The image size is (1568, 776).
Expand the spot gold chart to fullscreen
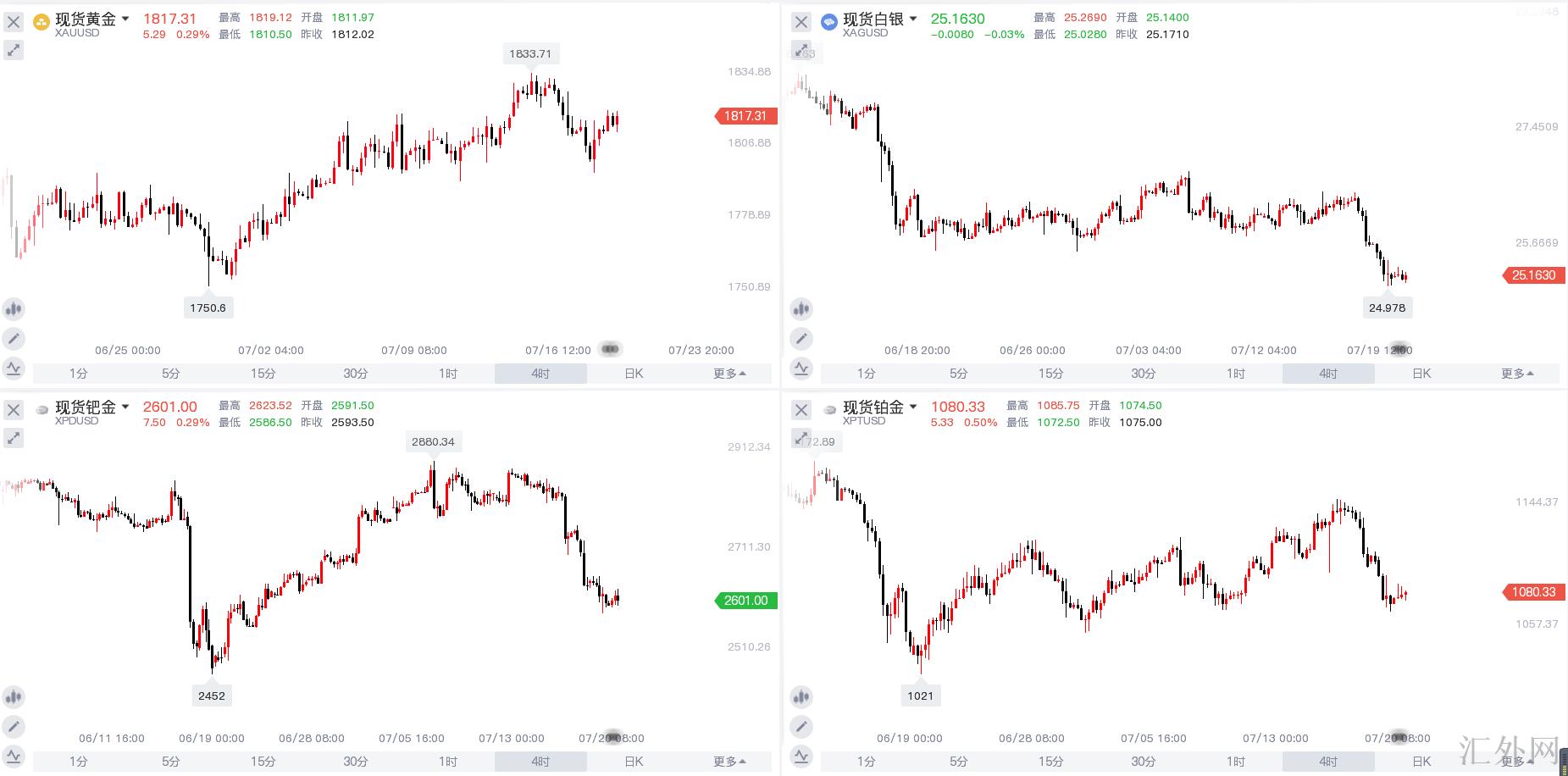[14, 51]
